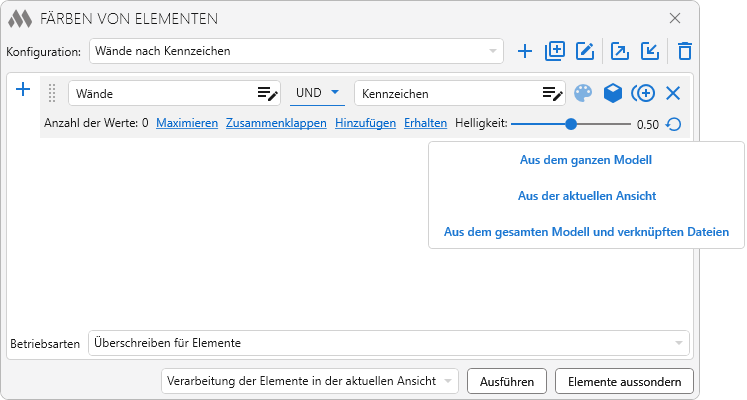Click the circled plus icon in rule row
This screenshot has height=400, width=747.
pos(643,93)
